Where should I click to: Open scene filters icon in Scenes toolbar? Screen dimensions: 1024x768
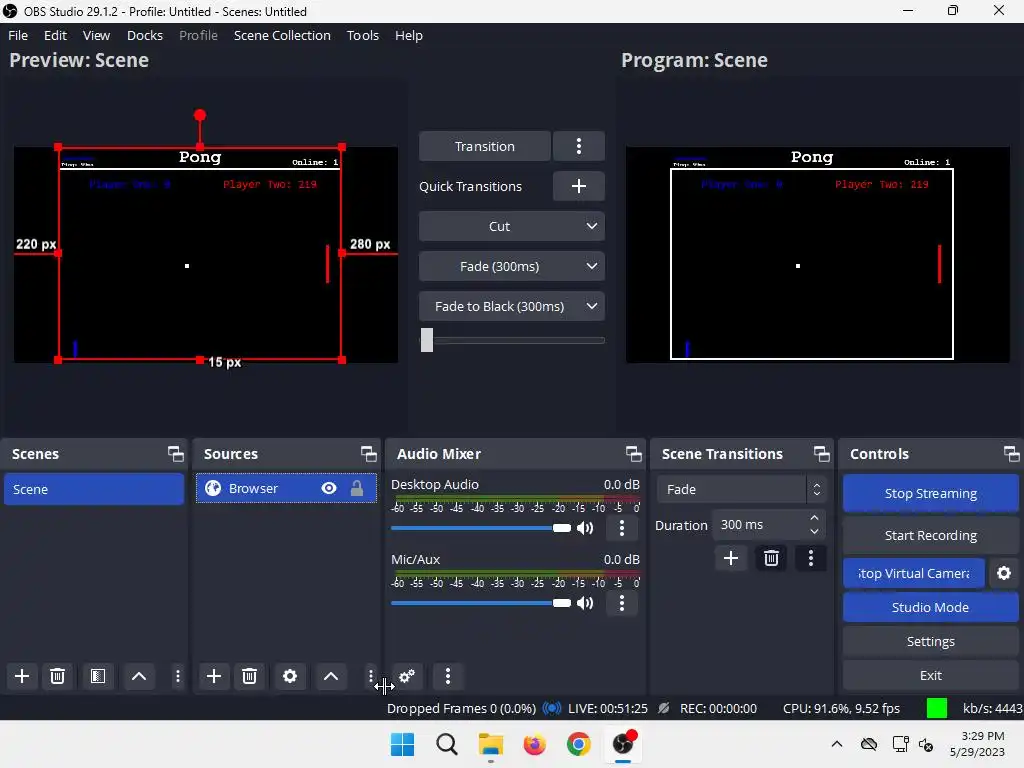coord(98,676)
